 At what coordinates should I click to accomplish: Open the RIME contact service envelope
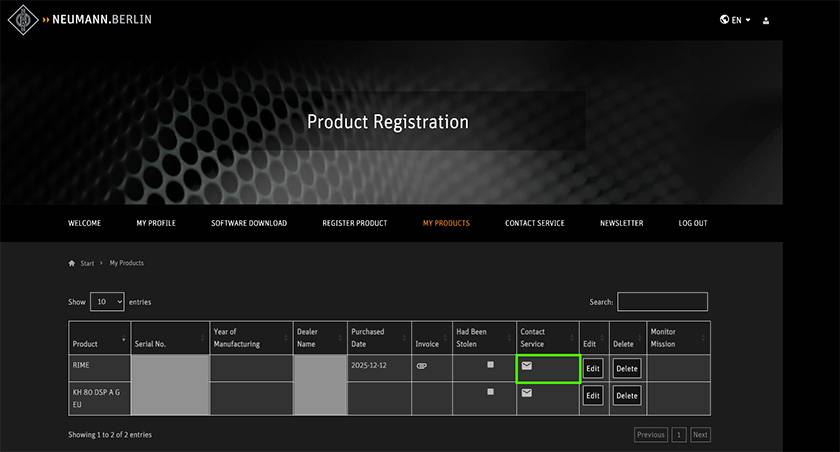pyautogui.click(x=527, y=366)
